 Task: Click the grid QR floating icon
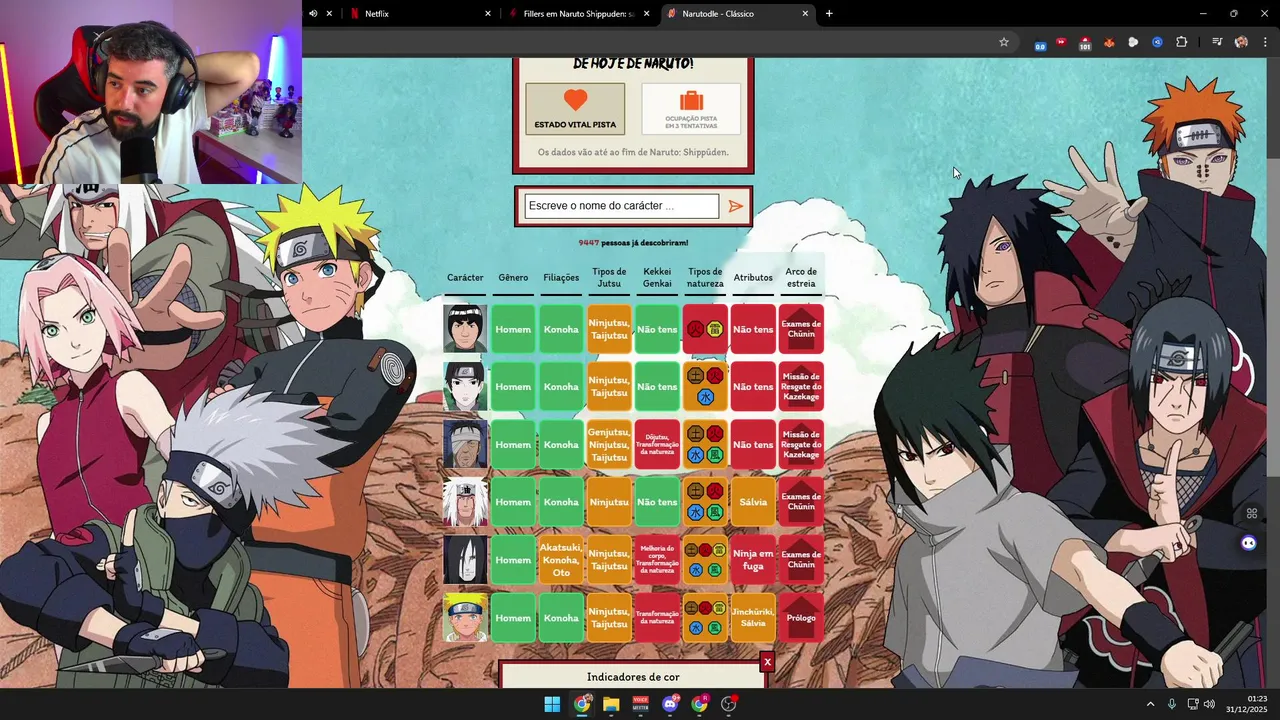[1251, 514]
